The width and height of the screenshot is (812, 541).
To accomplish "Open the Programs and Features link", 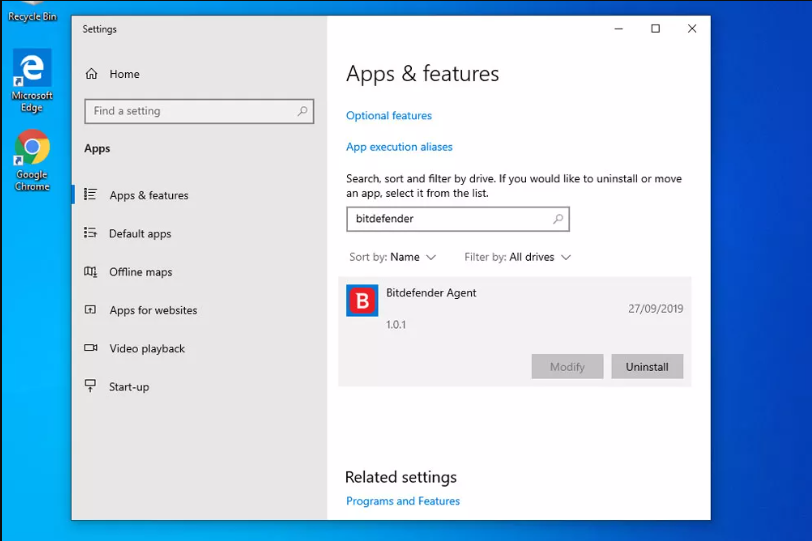I will [403, 501].
